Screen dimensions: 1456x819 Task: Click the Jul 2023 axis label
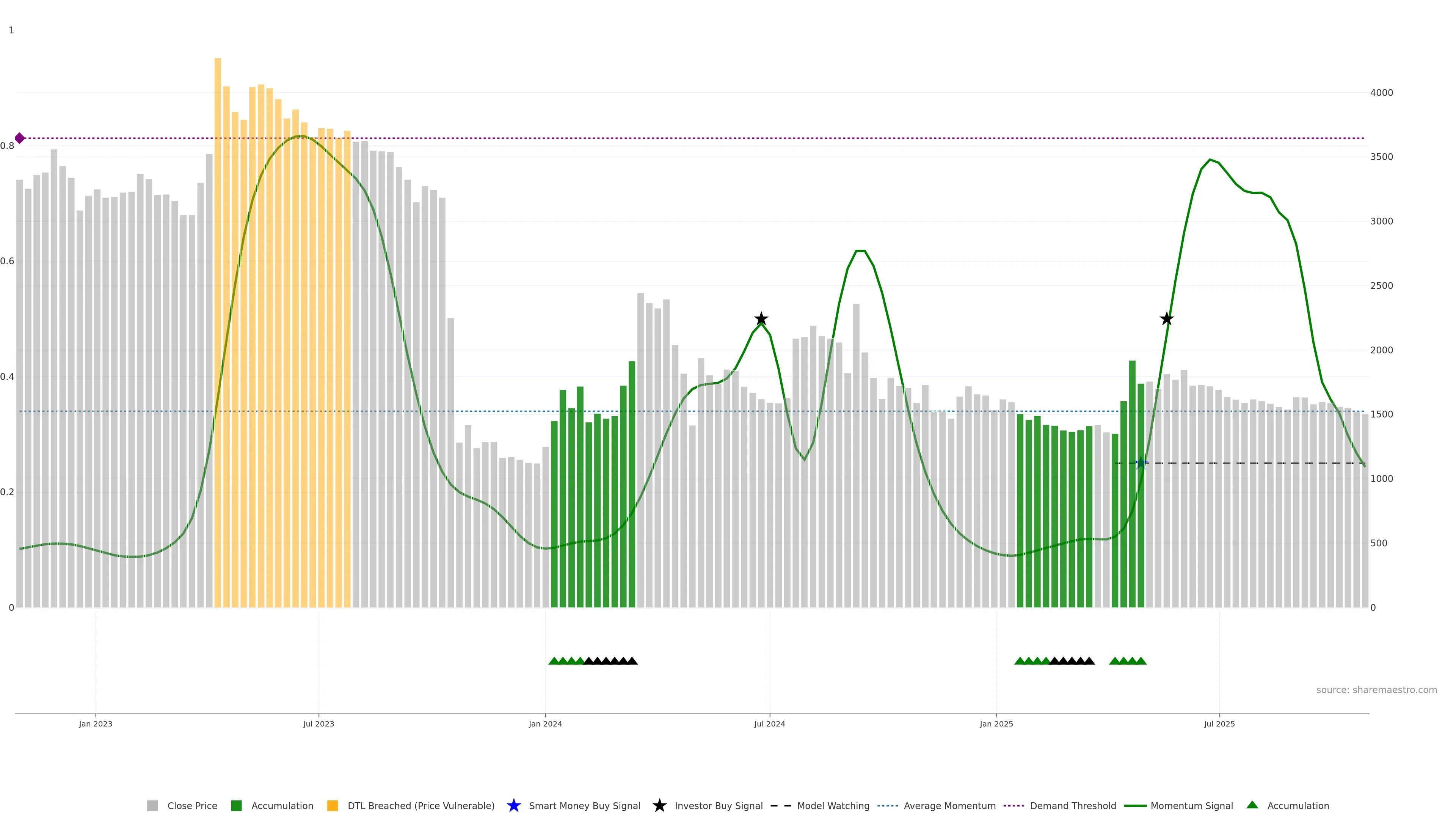pyautogui.click(x=318, y=723)
